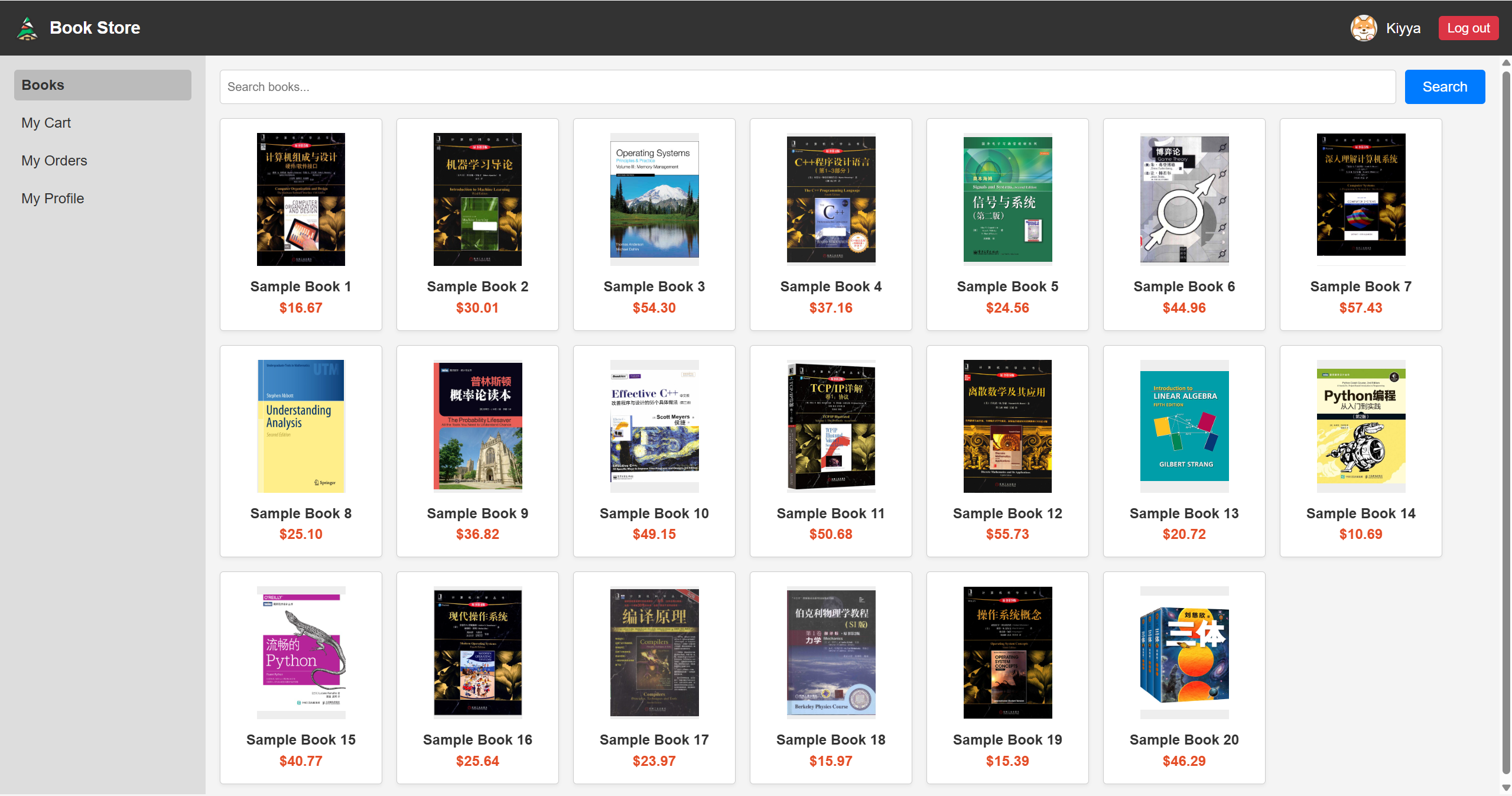Select the Sample Book 7 title link
The width and height of the screenshot is (1512, 796).
1360,286
